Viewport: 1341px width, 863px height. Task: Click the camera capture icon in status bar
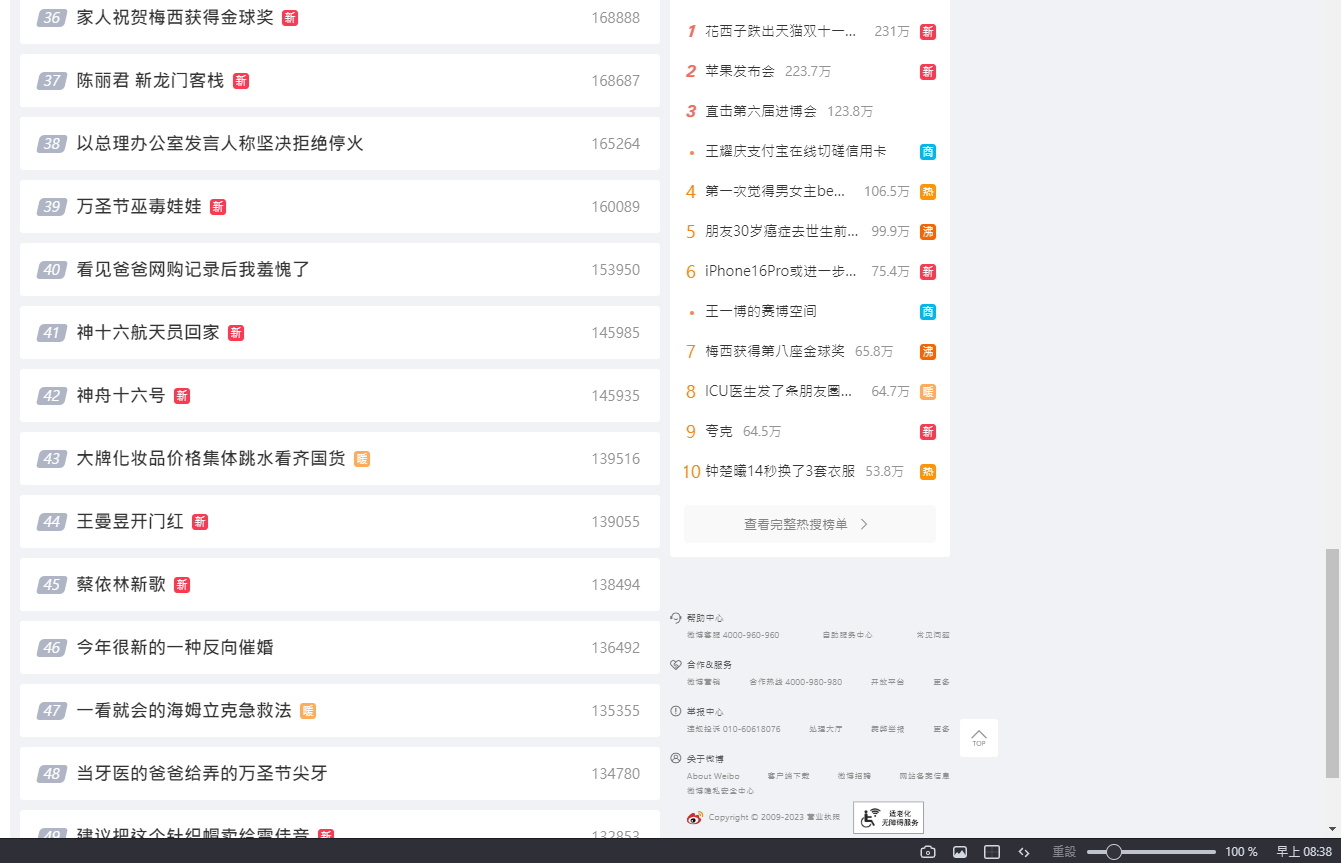(928, 852)
